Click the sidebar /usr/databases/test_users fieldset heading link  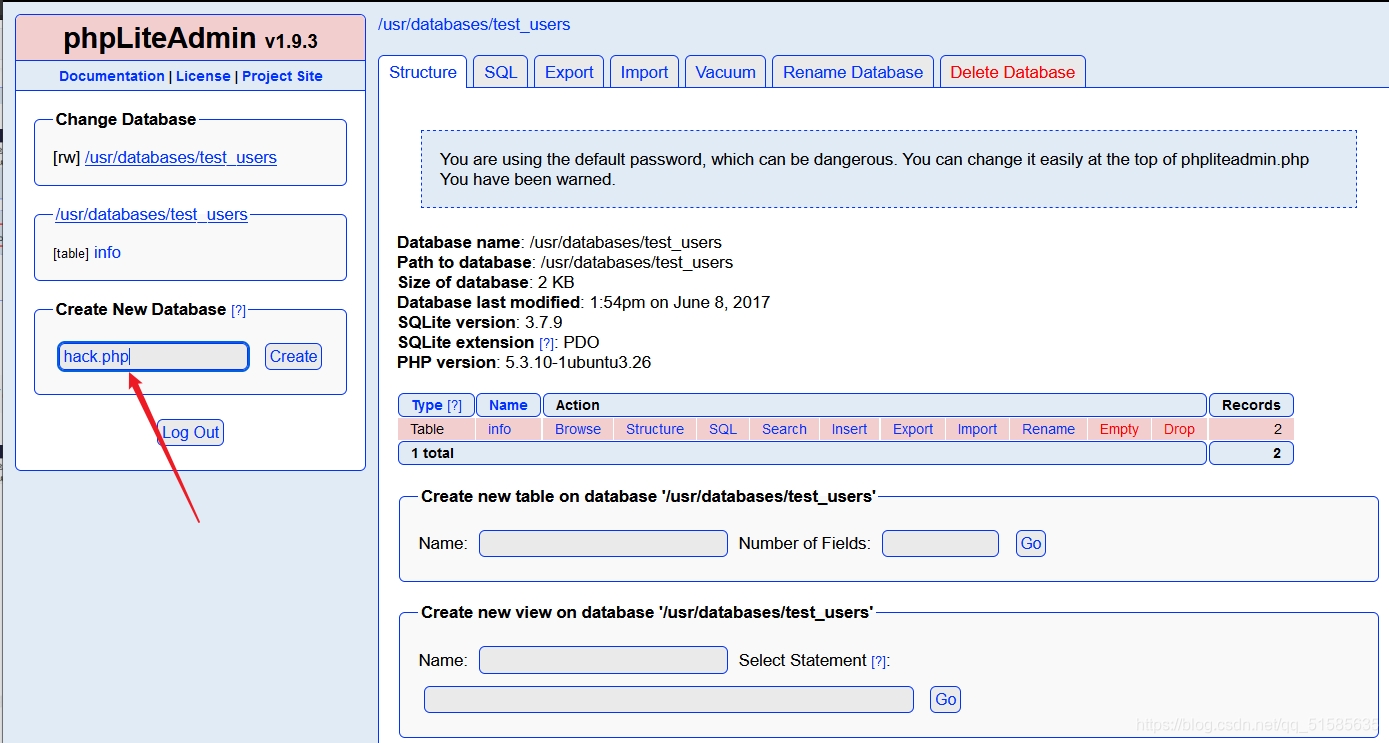click(152, 214)
